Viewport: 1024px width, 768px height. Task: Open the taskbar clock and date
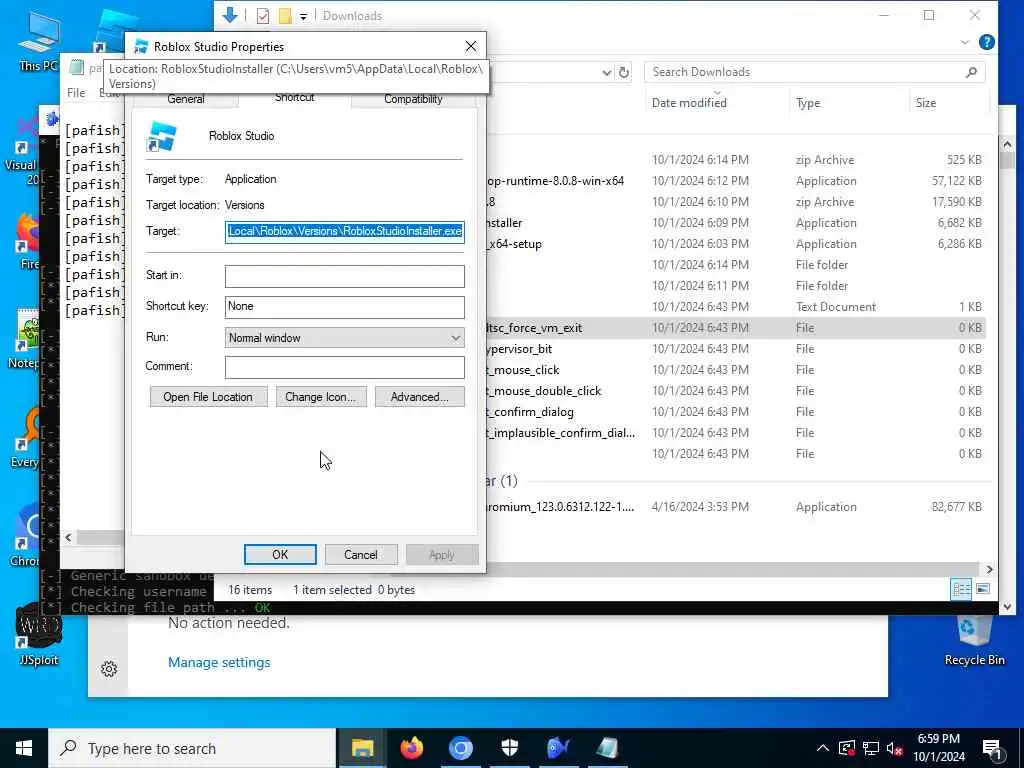[x=938, y=748]
